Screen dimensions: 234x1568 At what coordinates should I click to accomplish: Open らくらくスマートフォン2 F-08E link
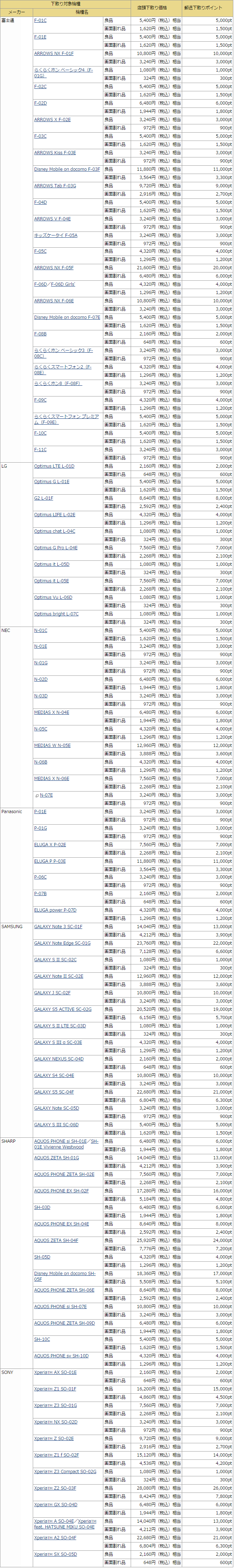click(63, 370)
